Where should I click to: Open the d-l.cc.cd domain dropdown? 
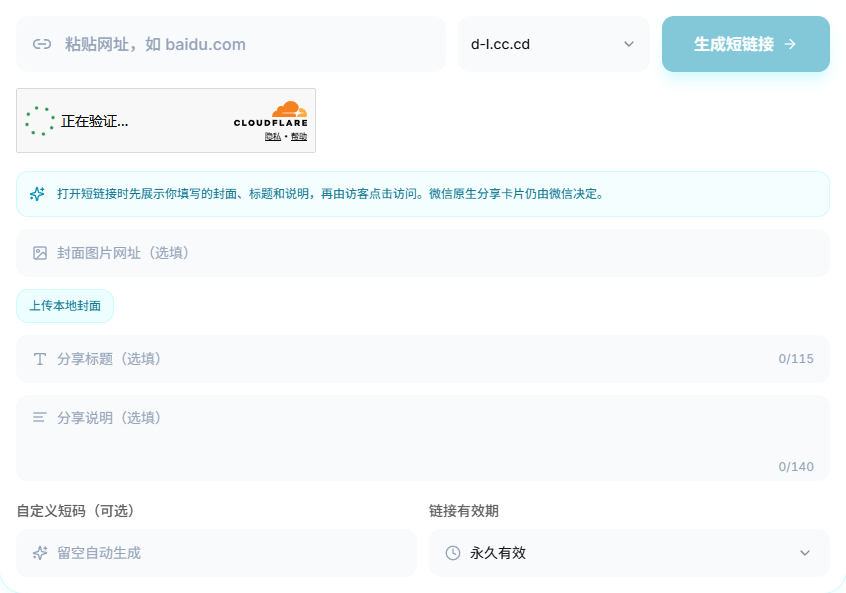(554, 44)
